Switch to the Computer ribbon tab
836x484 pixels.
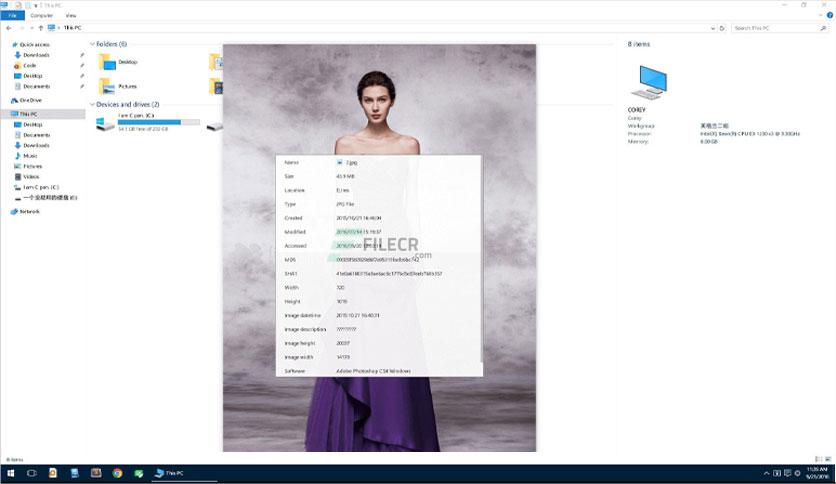click(x=42, y=15)
